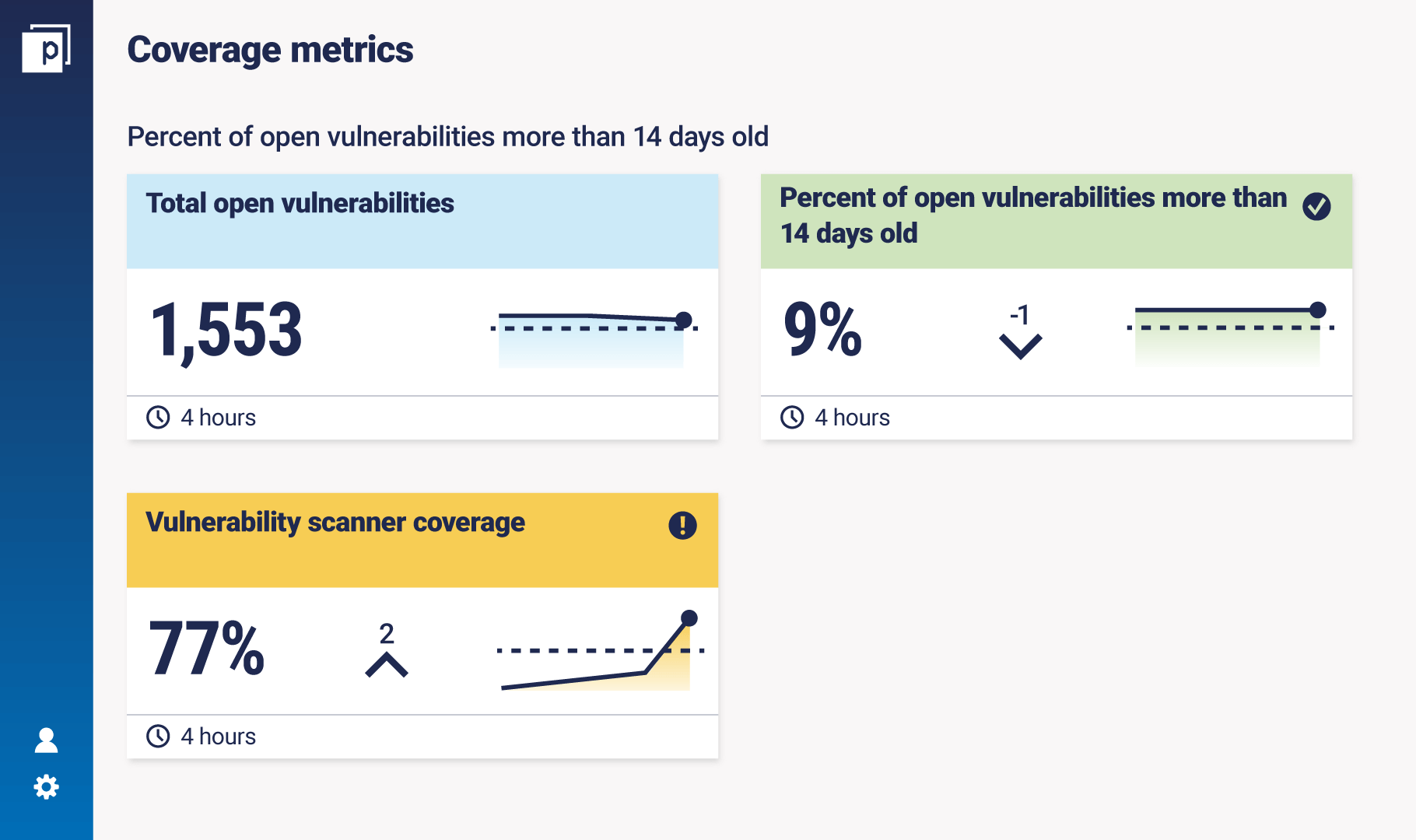Click the clock icon under Total open vulnerabilities
Screen dimensions: 1416x840
pyautogui.click(x=159, y=417)
